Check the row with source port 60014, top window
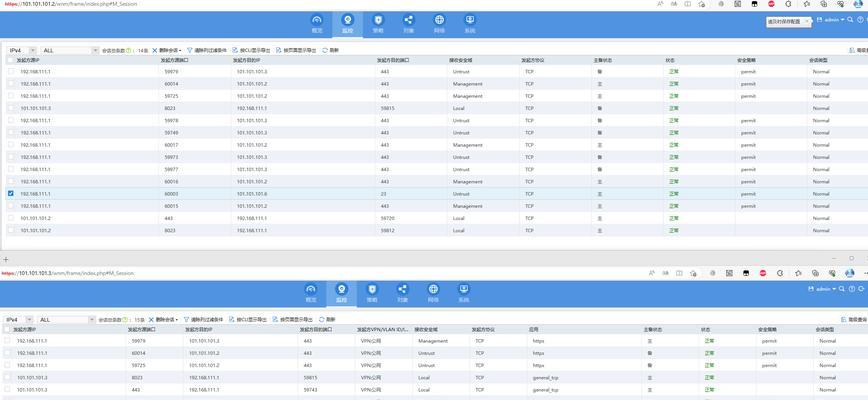Image resolution: width=868 pixels, height=400 pixels. (x=11, y=84)
